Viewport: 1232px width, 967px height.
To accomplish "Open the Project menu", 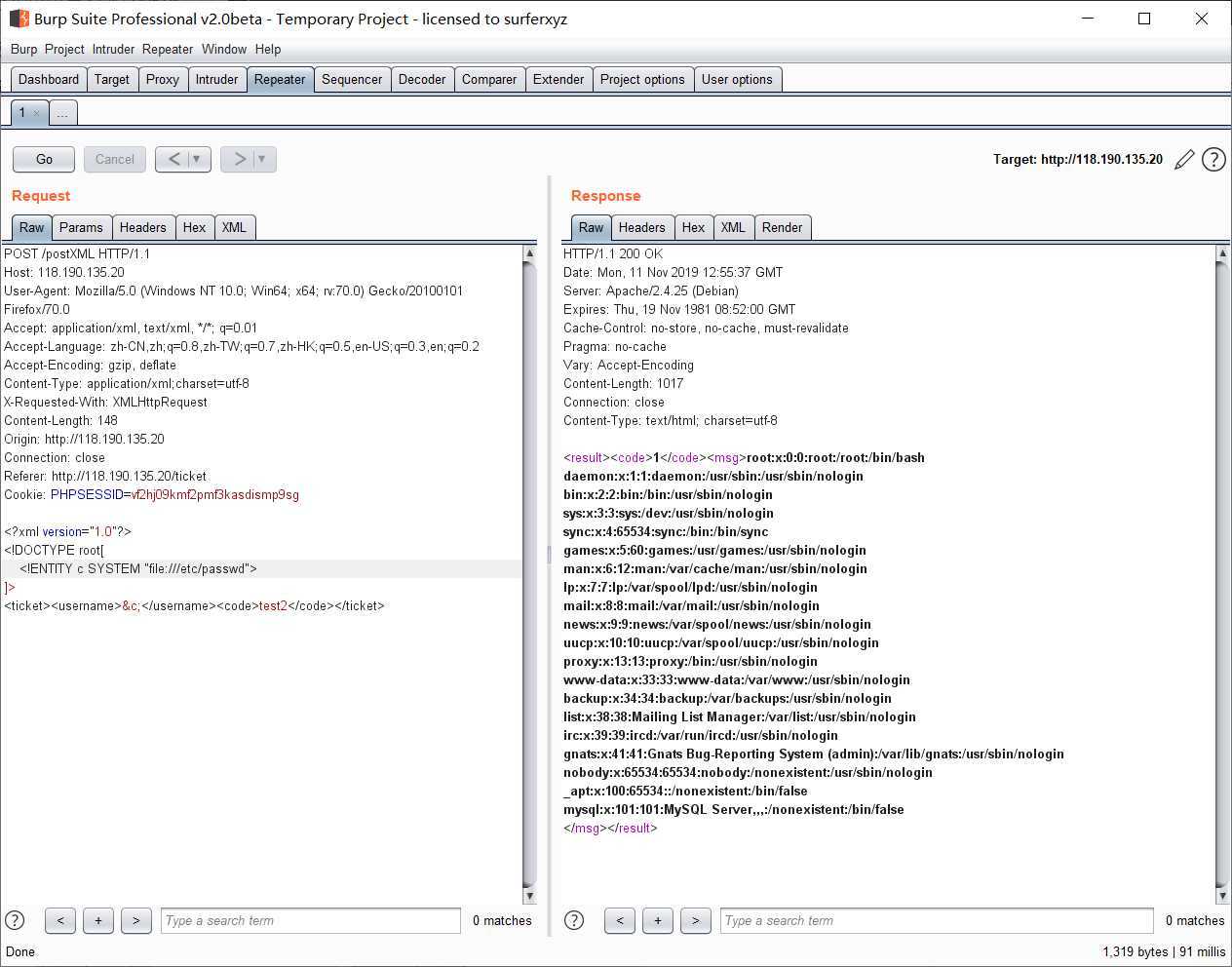I will point(64,49).
